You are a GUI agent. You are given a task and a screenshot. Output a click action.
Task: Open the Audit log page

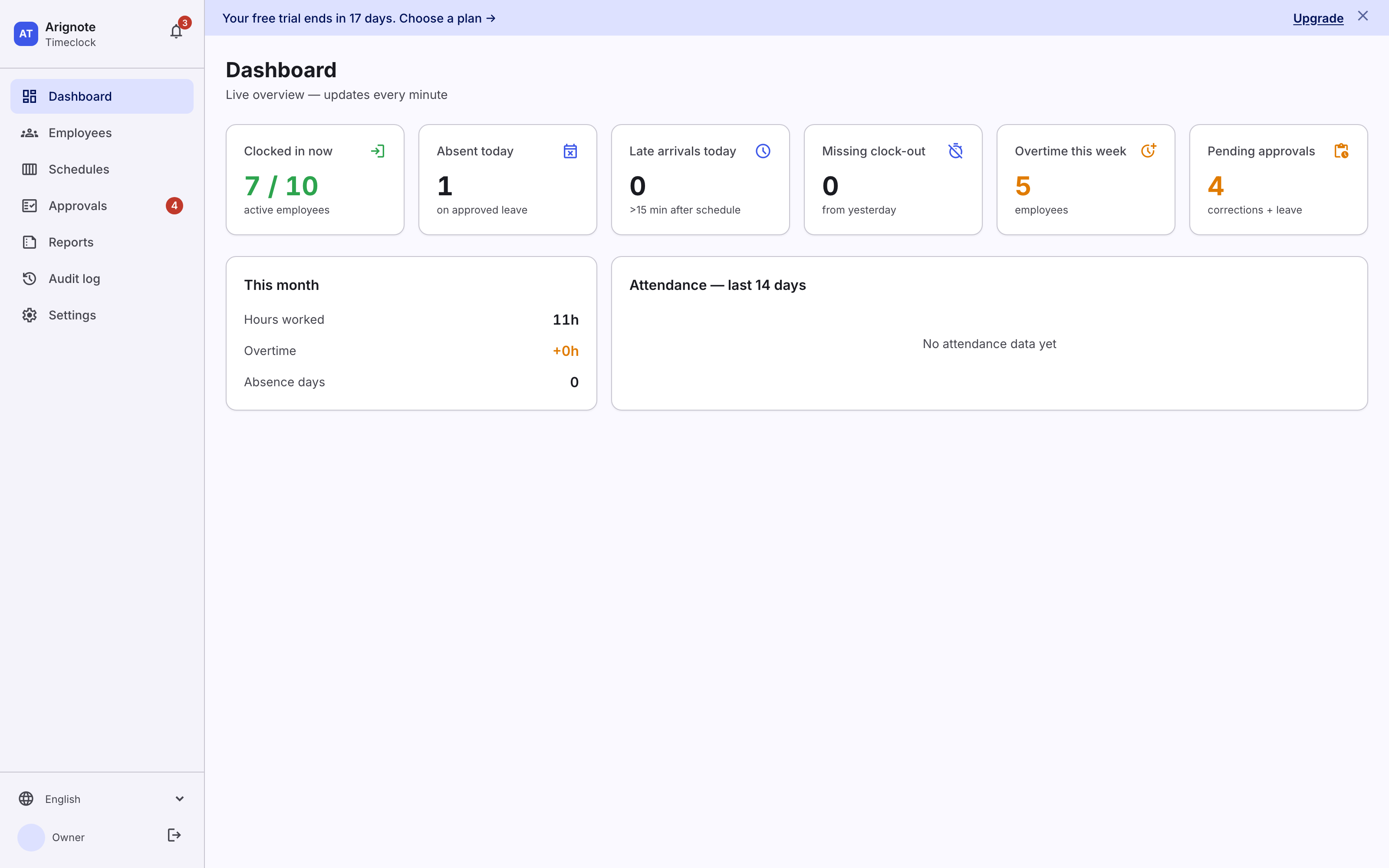[102, 279]
